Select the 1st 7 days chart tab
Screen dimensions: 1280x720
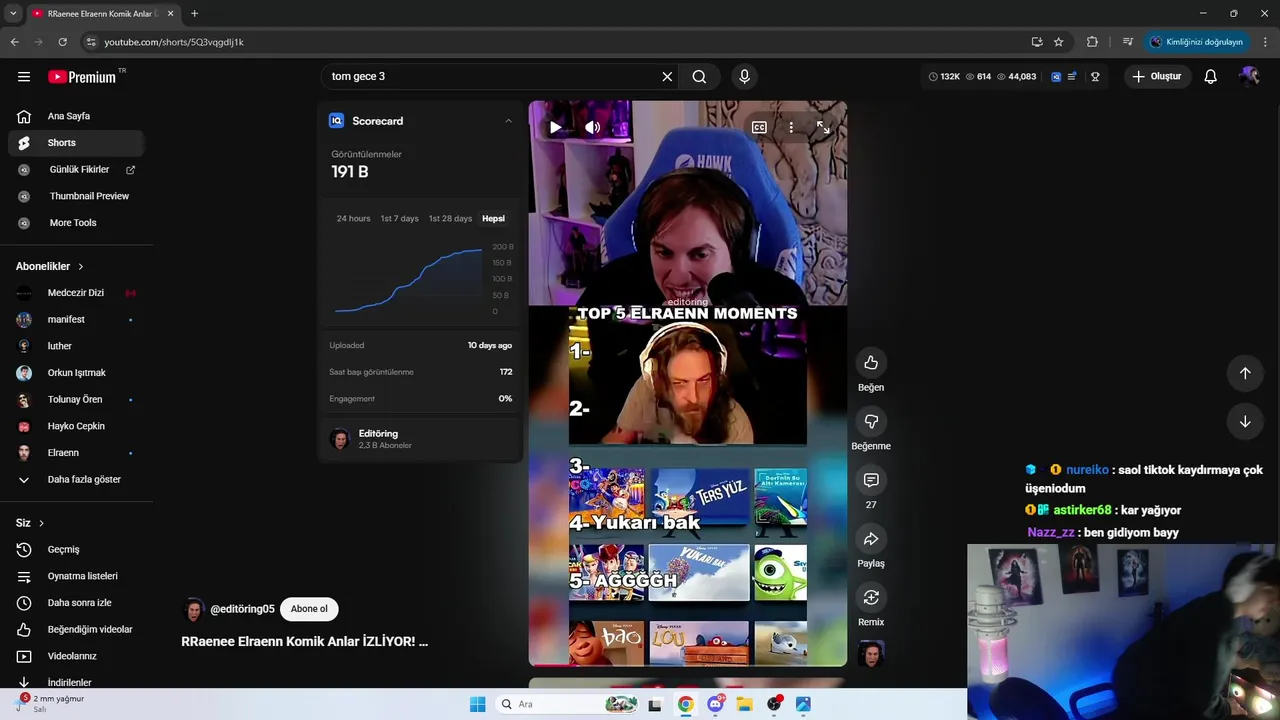(399, 218)
